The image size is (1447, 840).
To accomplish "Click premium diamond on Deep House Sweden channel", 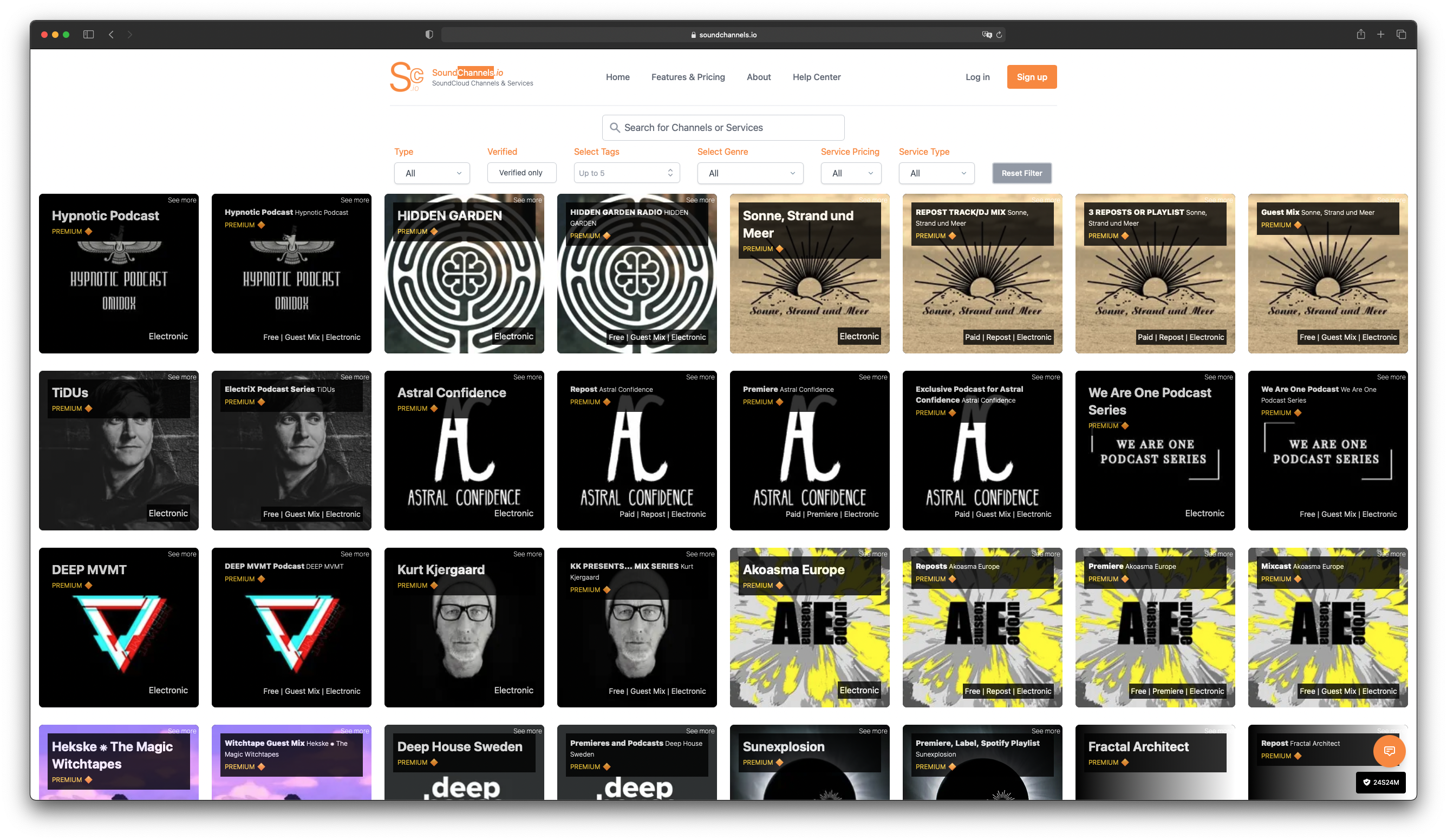I will (x=434, y=762).
